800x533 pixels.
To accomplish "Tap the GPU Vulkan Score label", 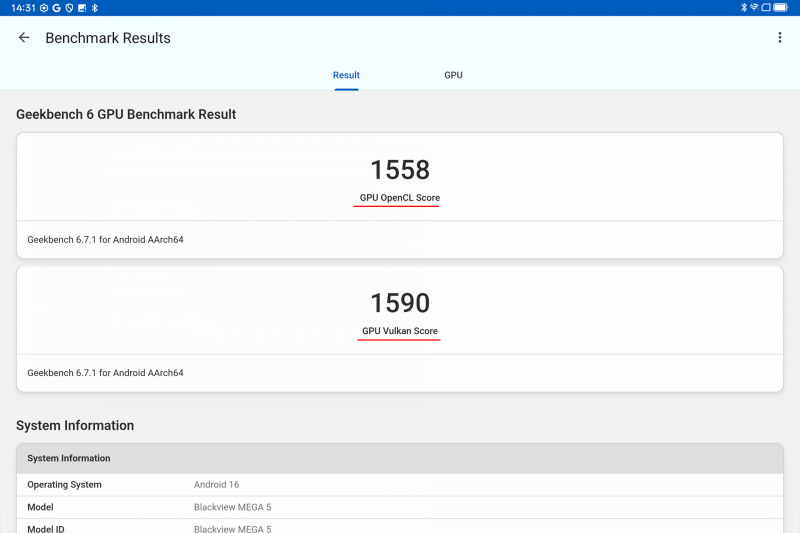I will pyautogui.click(x=400, y=331).
